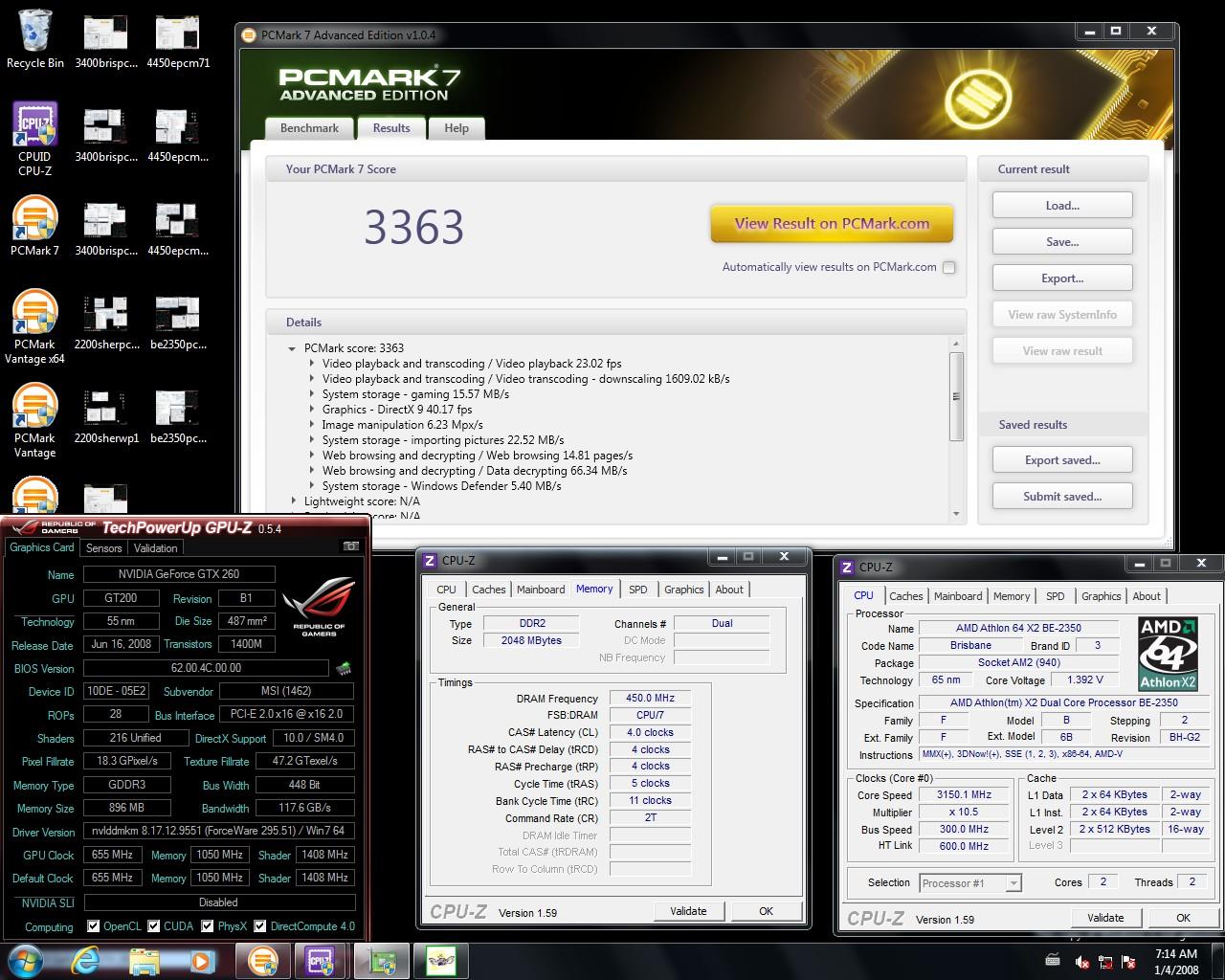Launch CPUID CPU-Z desktop shortcut

click(35, 139)
